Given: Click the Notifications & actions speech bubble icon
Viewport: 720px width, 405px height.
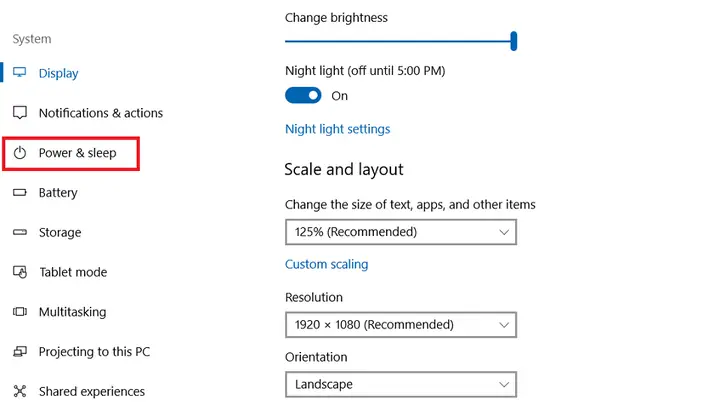Looking at the screenshot, I should (x=19, y=112).
